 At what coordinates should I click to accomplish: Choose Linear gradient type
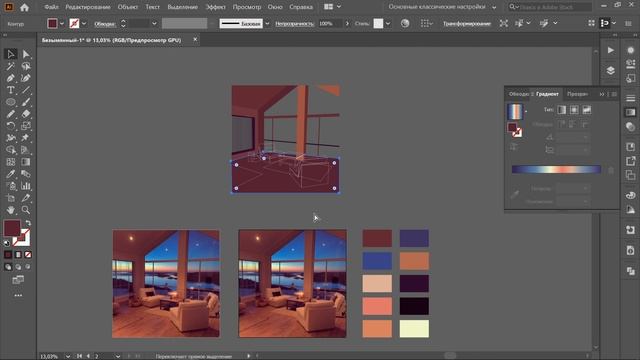click(562, 110)
